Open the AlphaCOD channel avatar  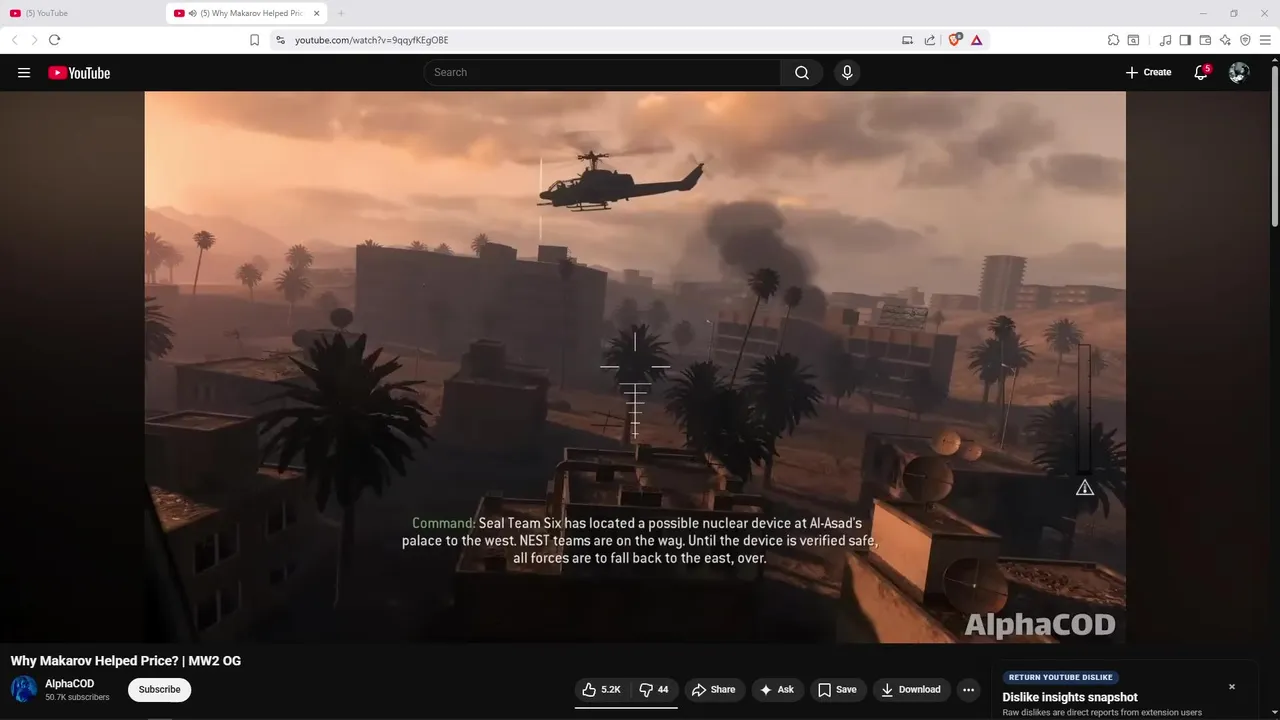[x=24, y=689]
